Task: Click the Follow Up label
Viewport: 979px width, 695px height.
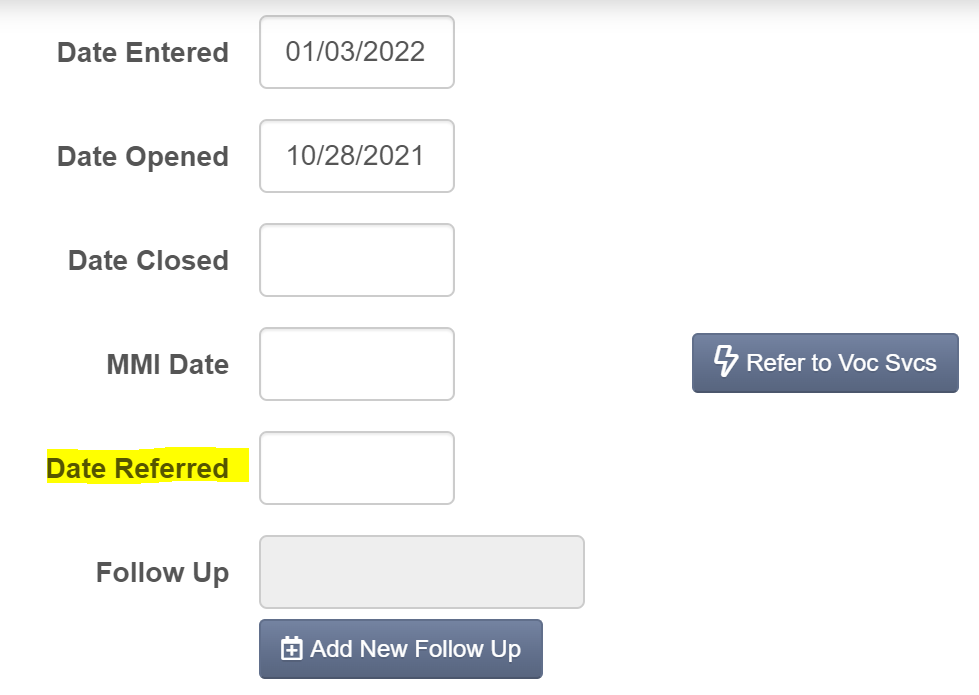Action: (x=162, y=573)
